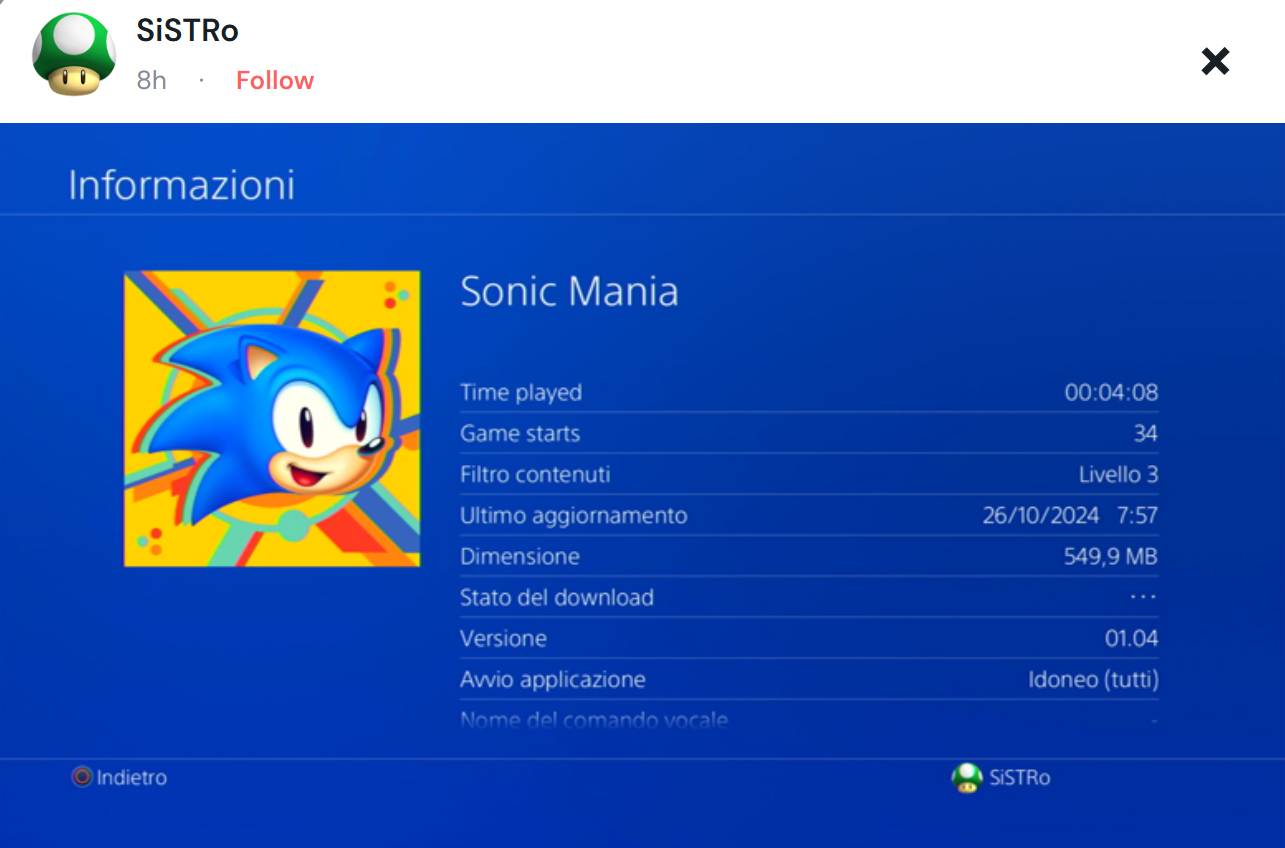Select the Stato del download row
1285x848 pixels.
tap(809, 597)
